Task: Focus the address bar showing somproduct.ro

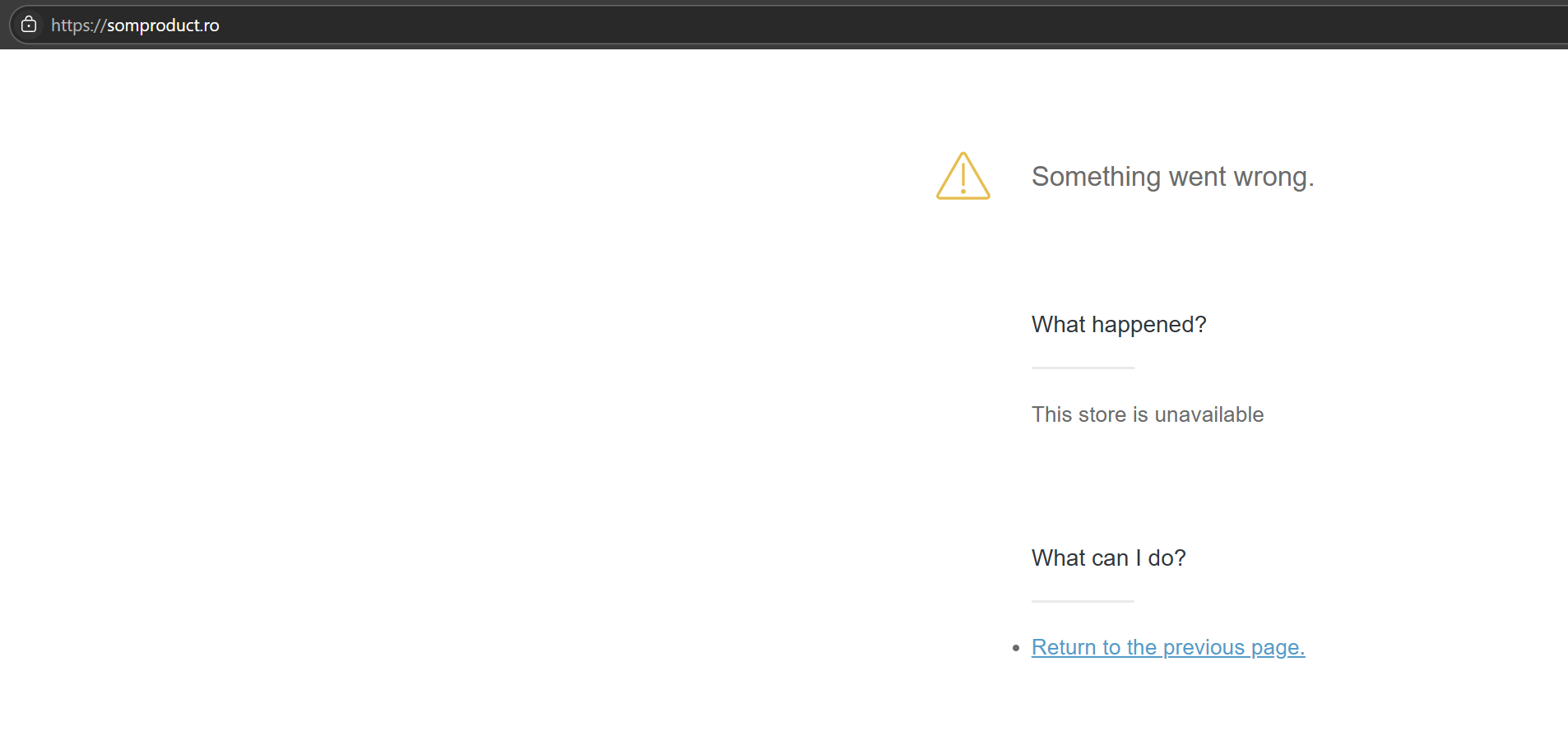Action: click(790, 25)
